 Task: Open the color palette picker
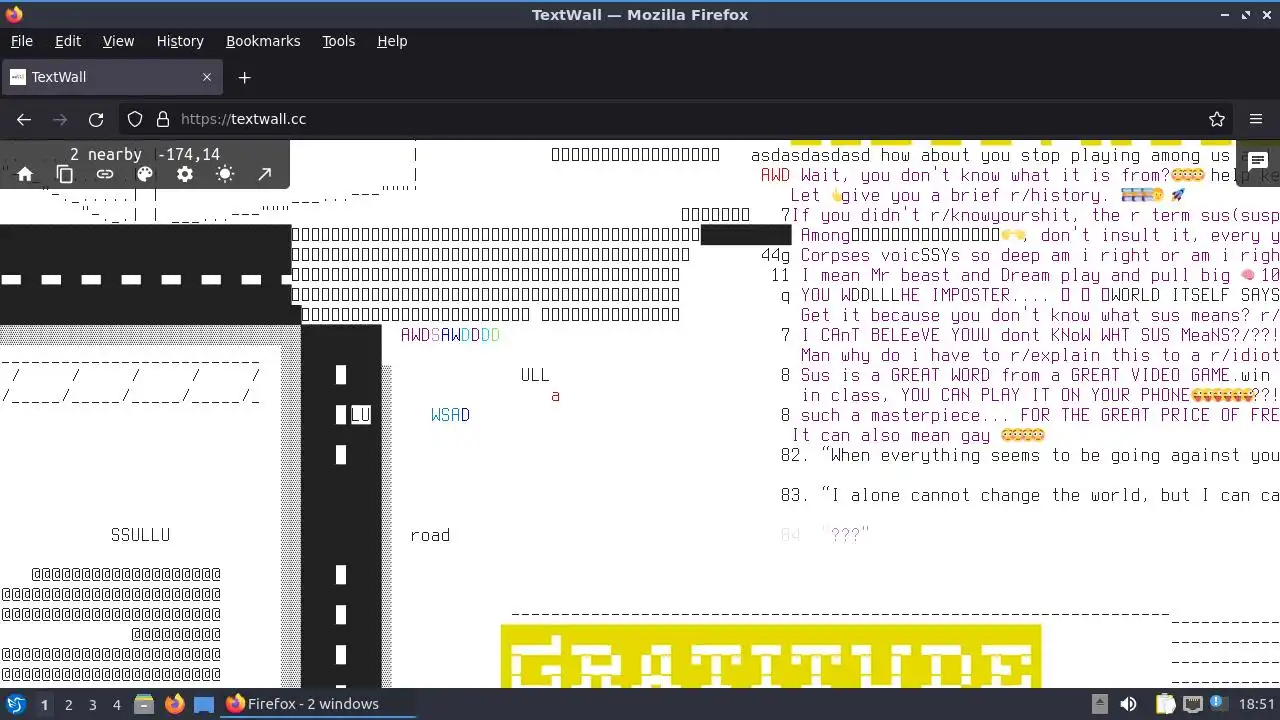point(145,174)
